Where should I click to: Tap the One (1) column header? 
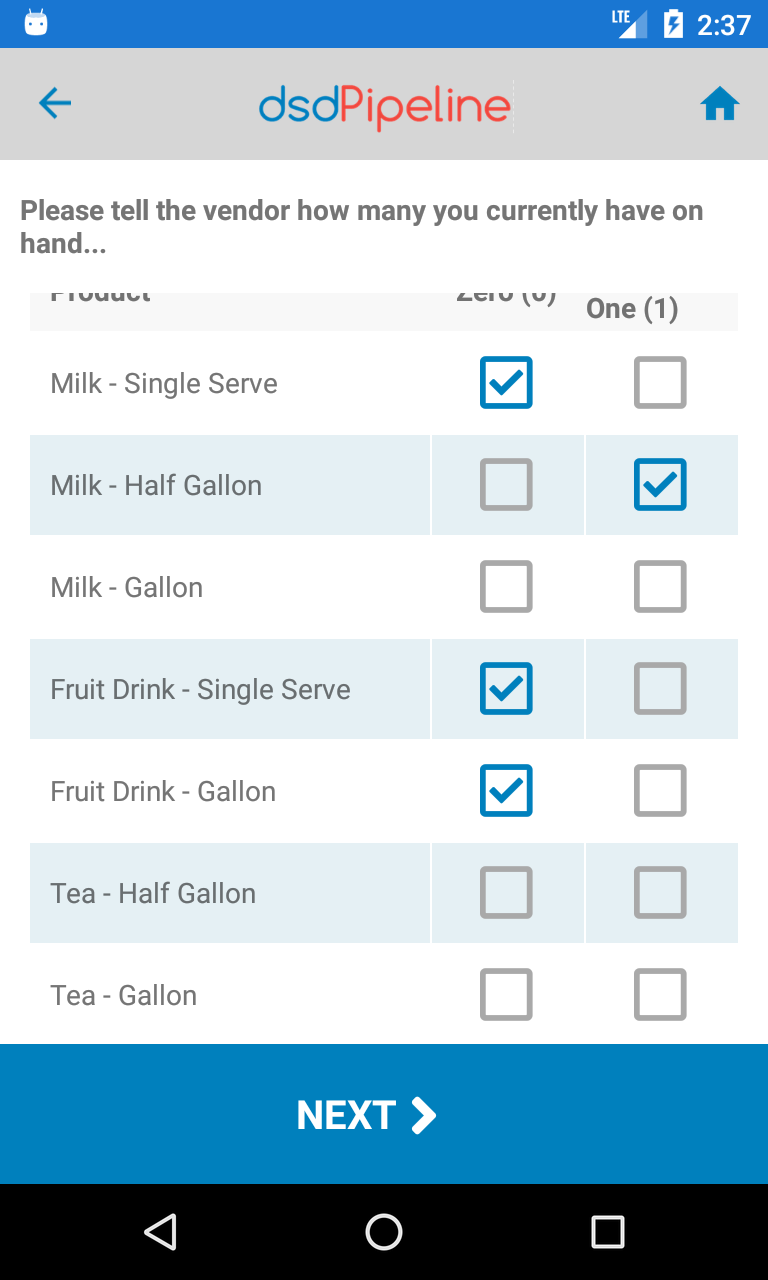tap(632, 309)
